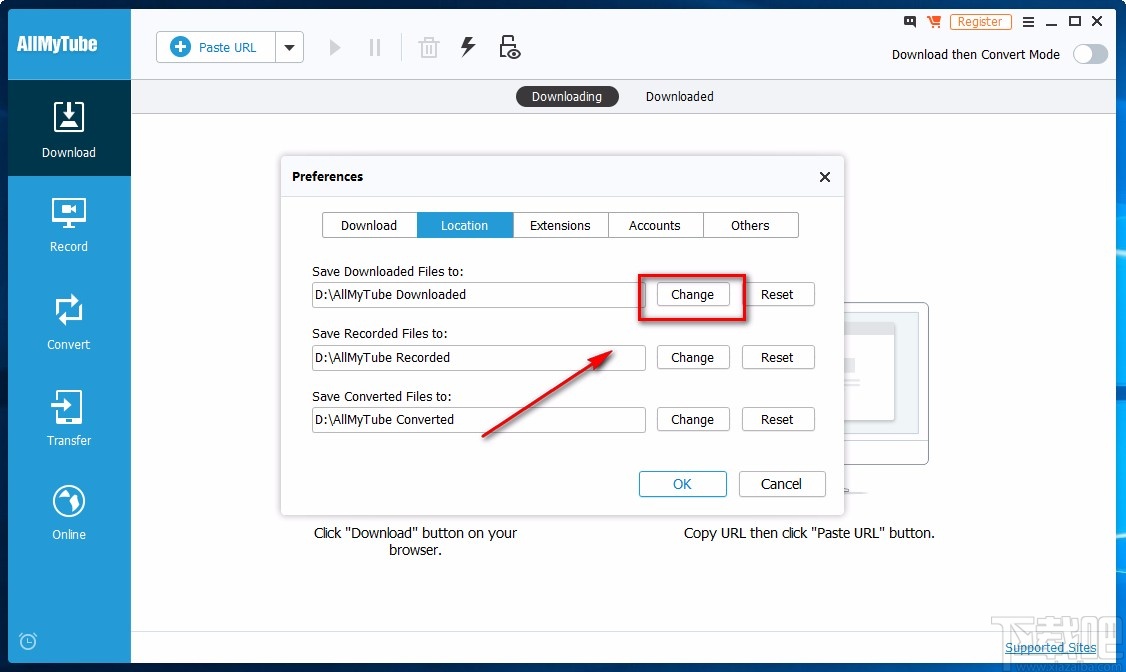Click the trash delete icon in toolbar
The height and width of the screenshot is (672, 1126).
pyautogui.click(x=429, y=47)
